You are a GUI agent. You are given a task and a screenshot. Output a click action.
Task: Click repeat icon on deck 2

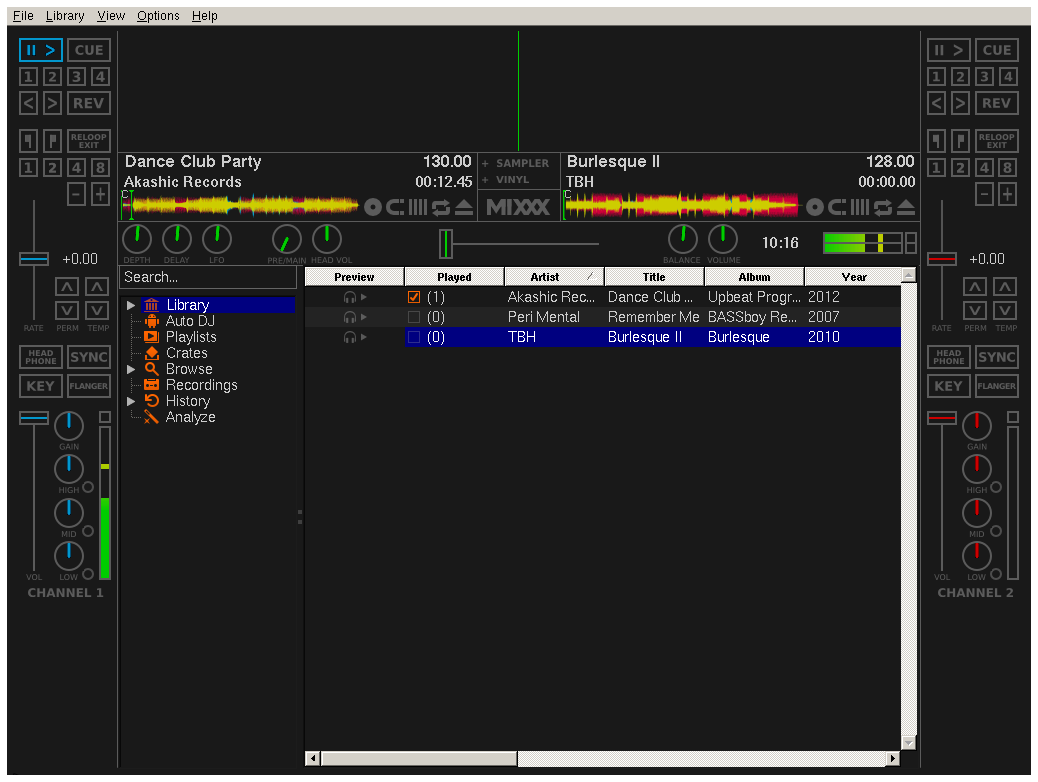[883, 208]
